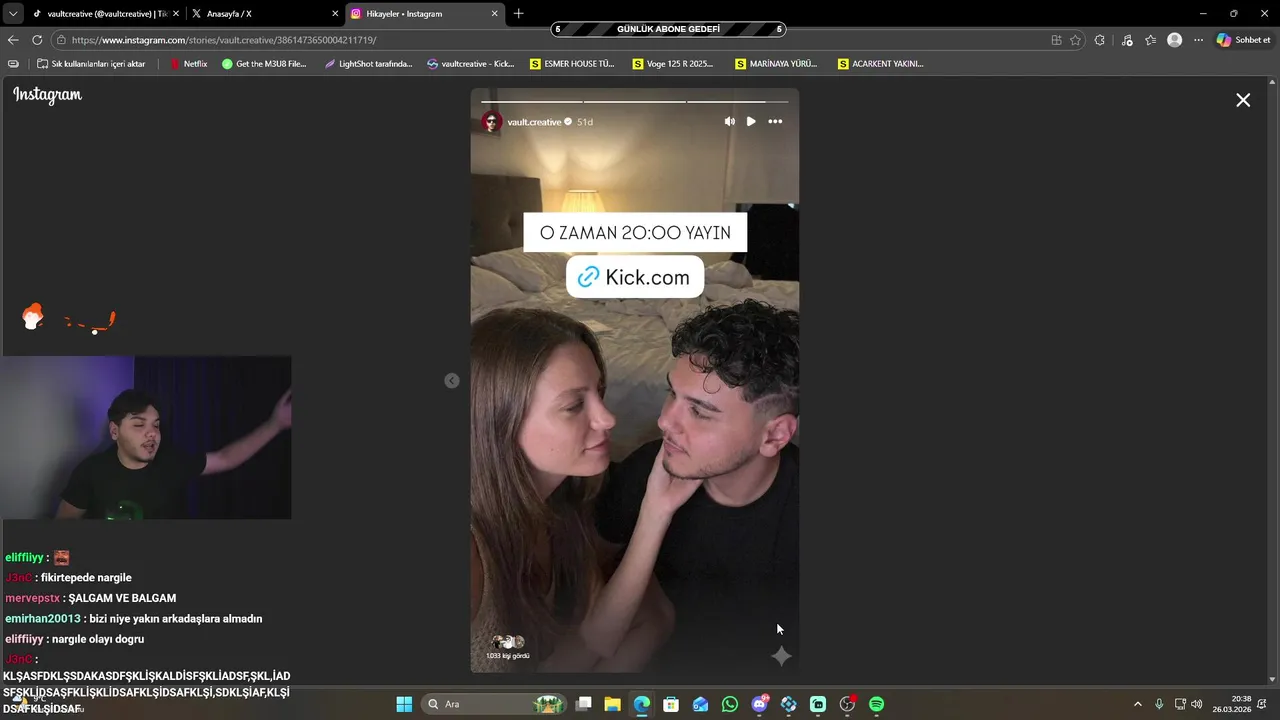Open the 'ACARKENT YAKINI...' bookmark
The width and height of the screenshot is (1280, 720).
(880, 64)
